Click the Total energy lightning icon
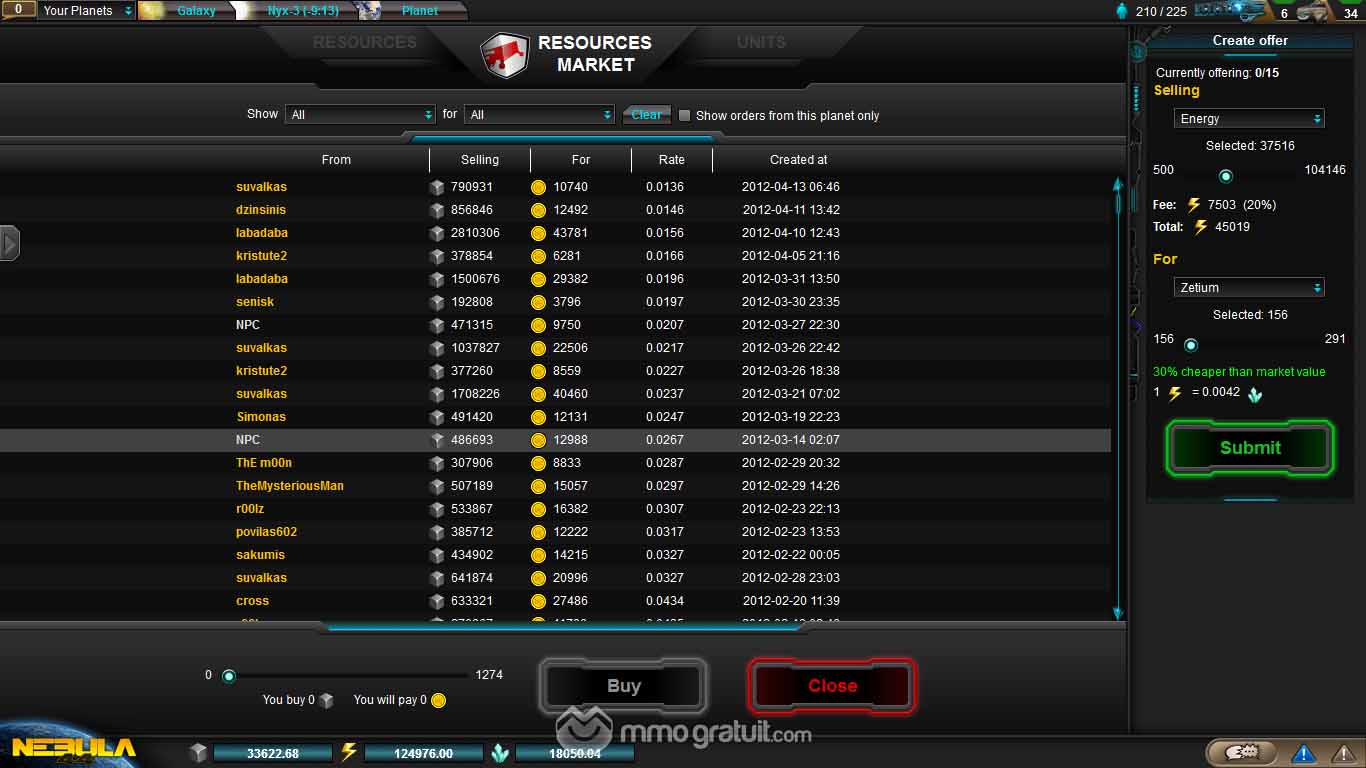Viewport: 1366px width, 768px height. (1201, 227)
